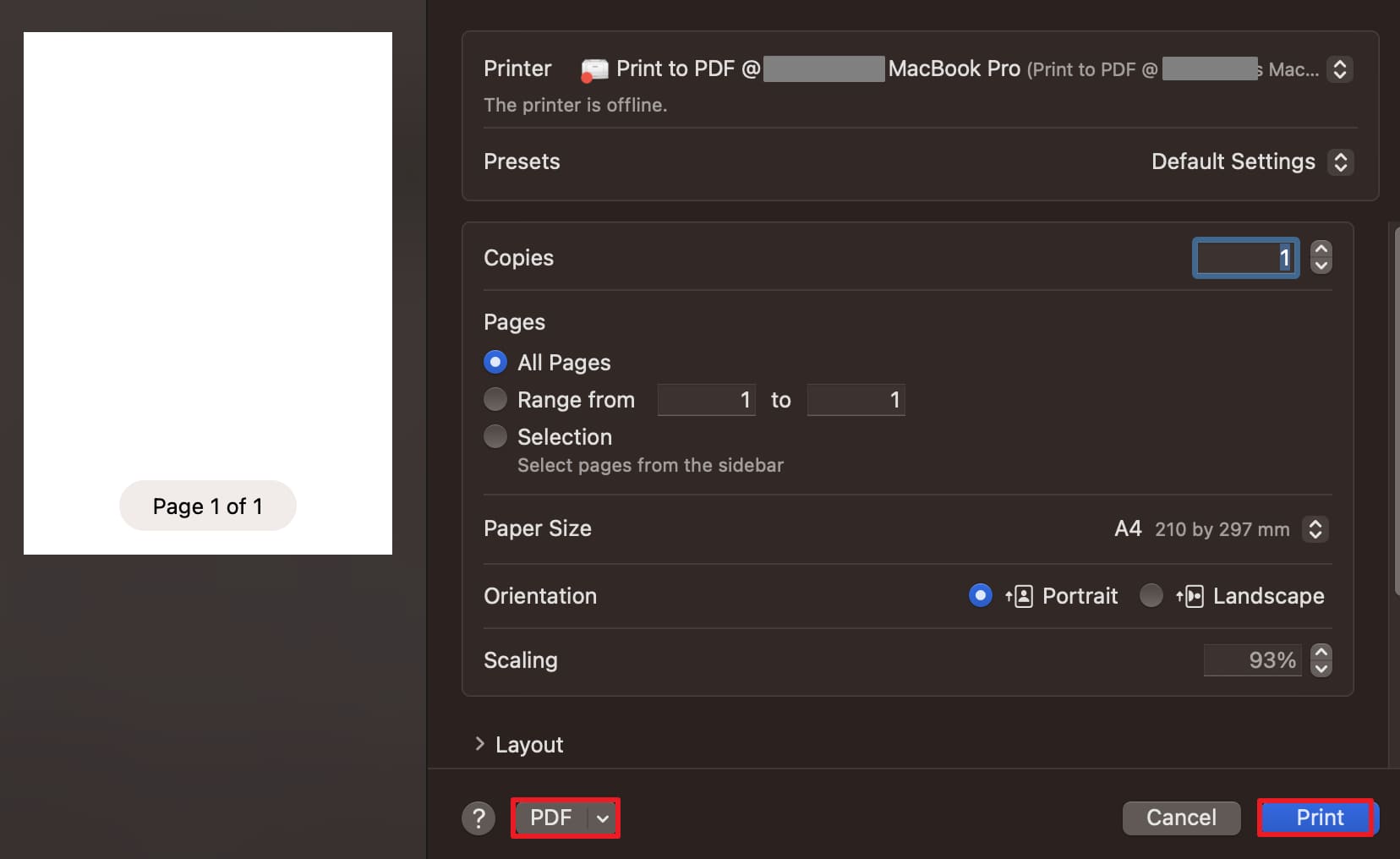Click the Paper Size label
1400x859 pixels.
click(x=538, y=528)
